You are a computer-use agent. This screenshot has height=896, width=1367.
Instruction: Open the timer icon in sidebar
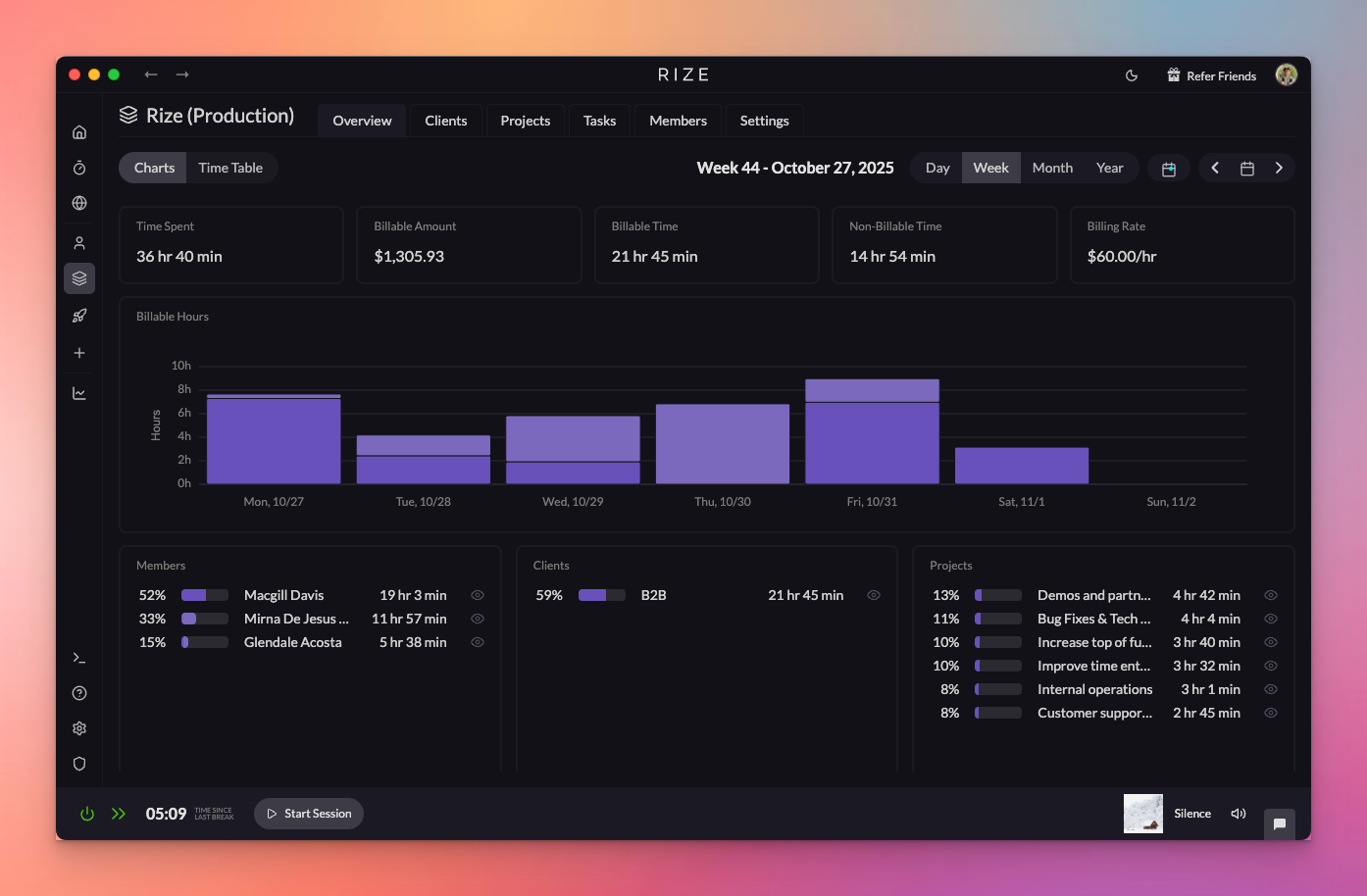[x=79, y=168]
